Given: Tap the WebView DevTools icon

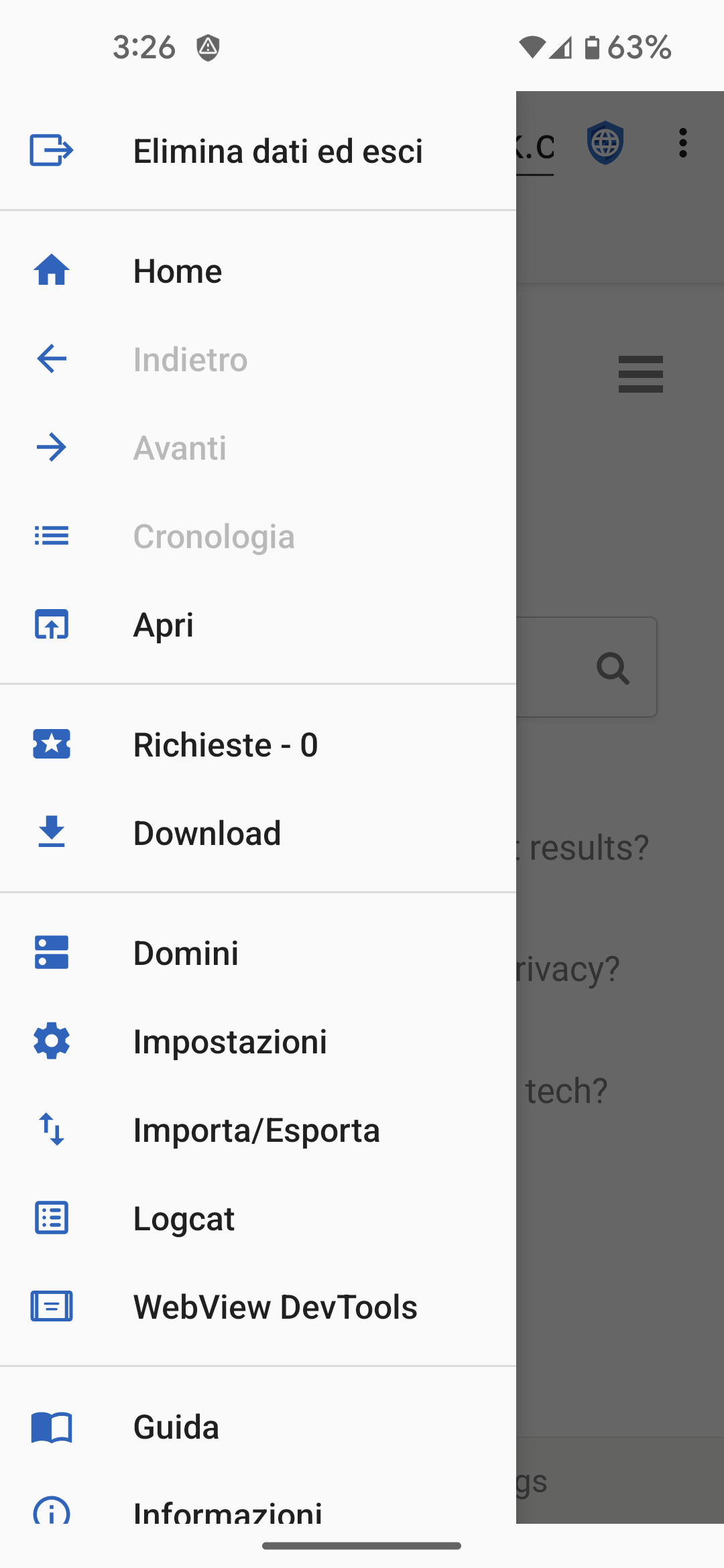Looking at the screenshot, I should tap(52, 1307).
